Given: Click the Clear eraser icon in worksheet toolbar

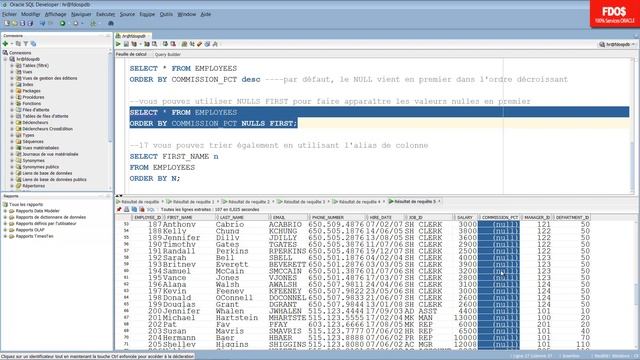Looking at the screenshot, I should pos(200,44).
